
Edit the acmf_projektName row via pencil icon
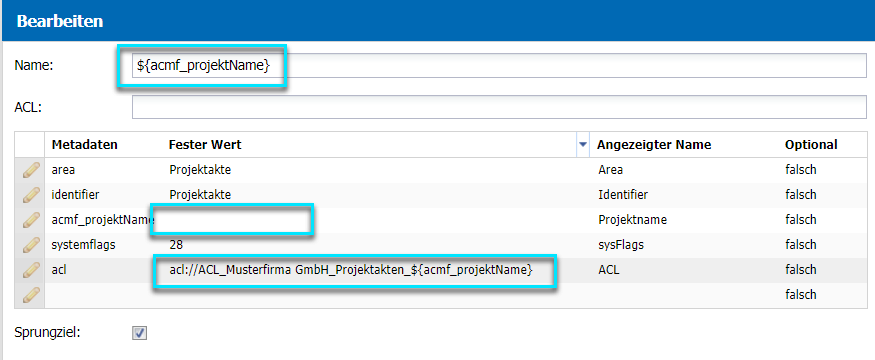[x=31, y=220]
